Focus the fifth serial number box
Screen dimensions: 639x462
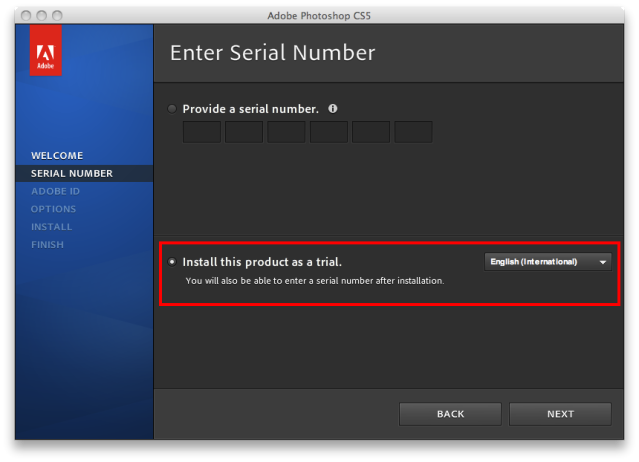click(x=371, y=132)
